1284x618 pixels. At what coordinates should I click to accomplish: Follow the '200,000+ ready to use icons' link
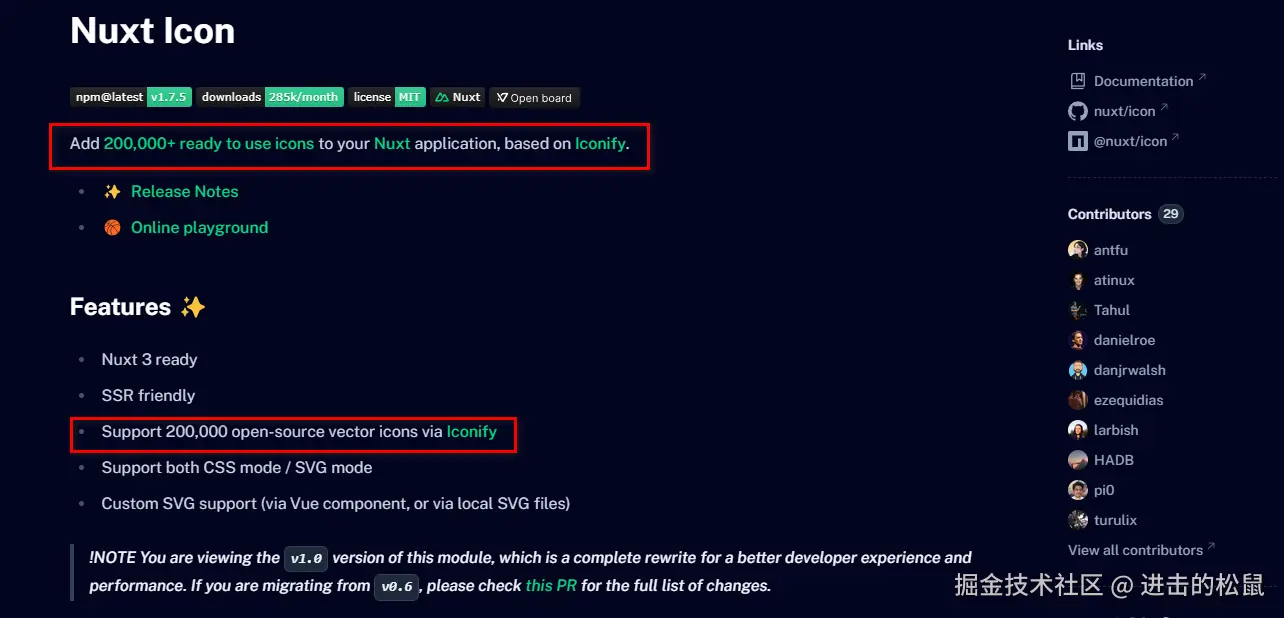tap(209, 143)
